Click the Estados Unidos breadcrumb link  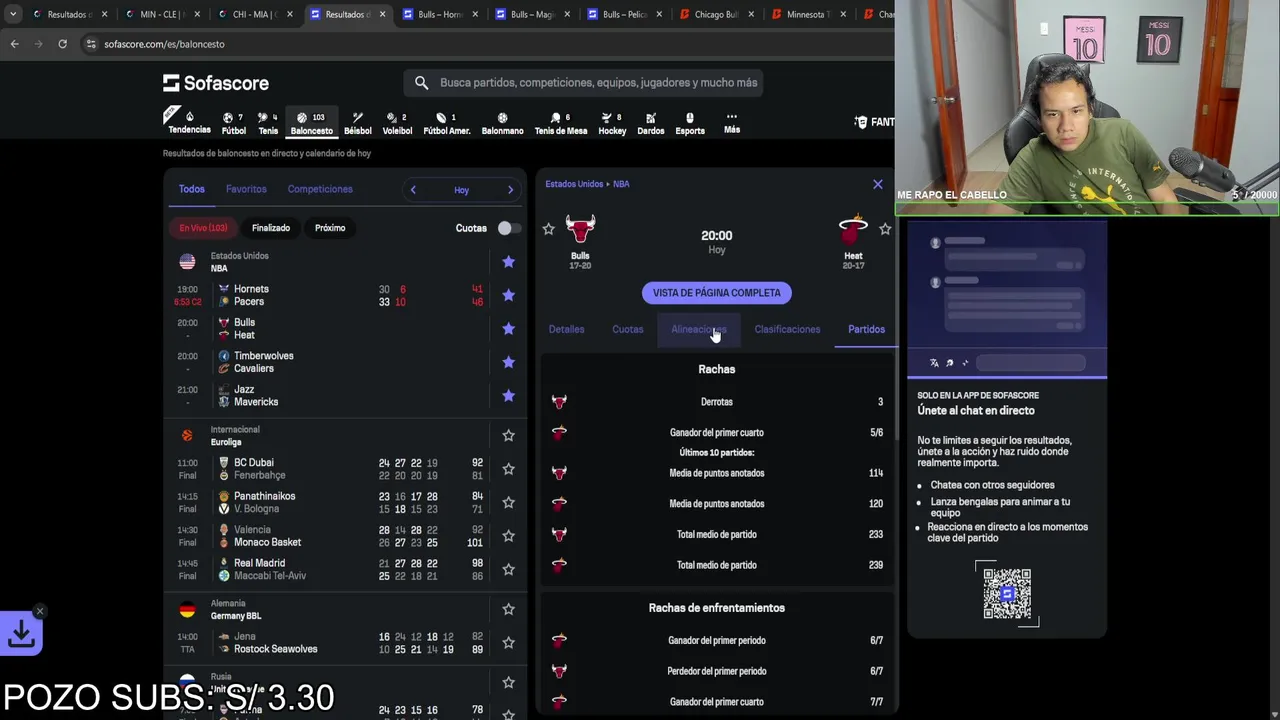(x=574, y=184)
